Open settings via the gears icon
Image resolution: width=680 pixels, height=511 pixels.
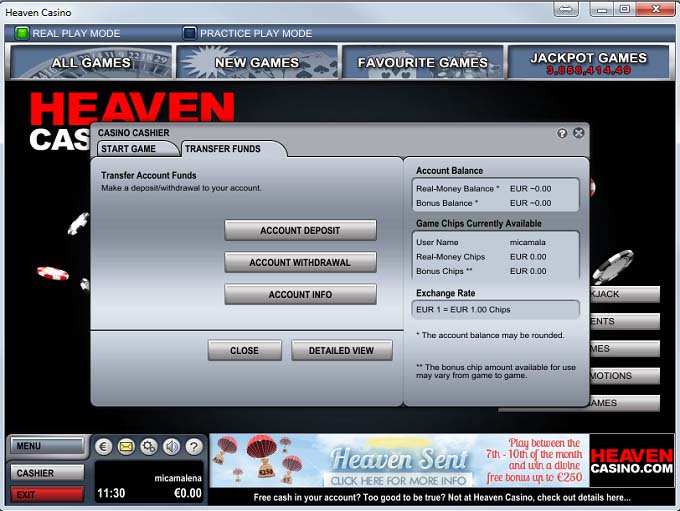[149, 447]
